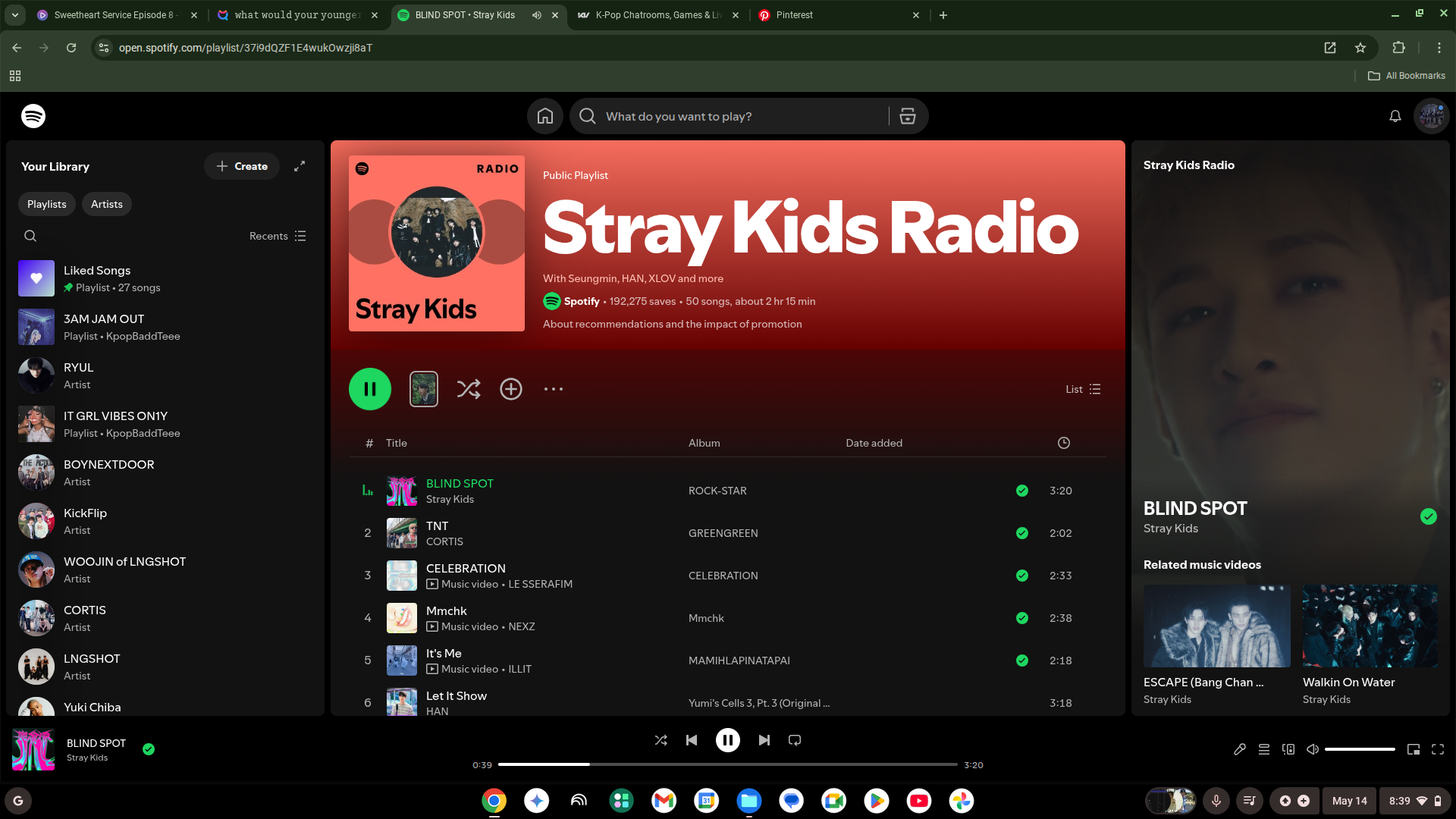Open the notifications bell
This screenshot has width=1456, height=819.
[1395, 116]
